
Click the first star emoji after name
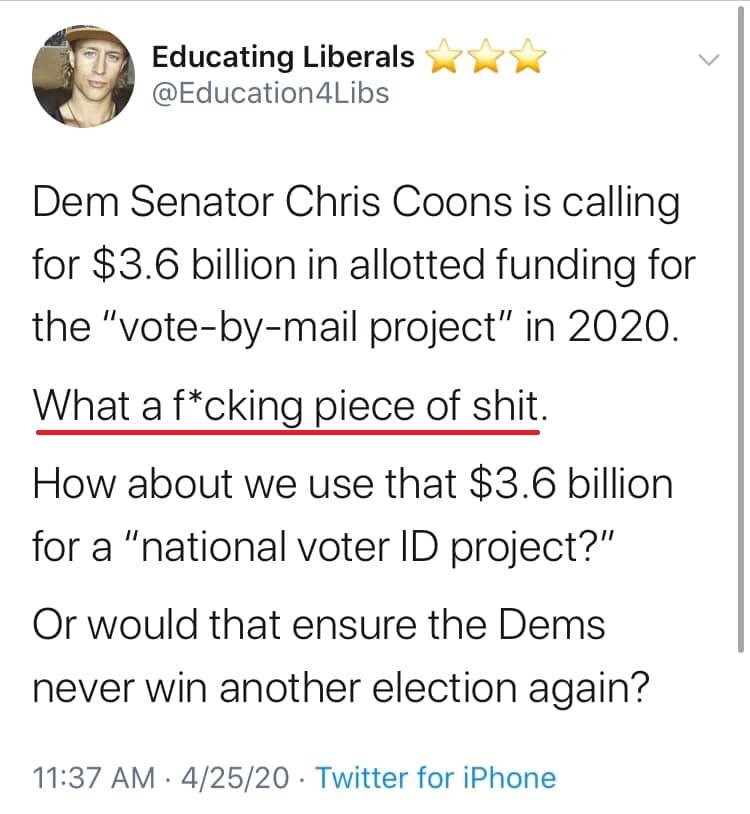[x=442, y=58]
